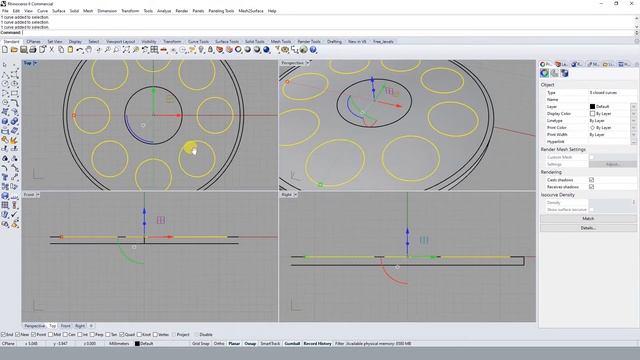Open the Transform menu
Image resolution: width=640 pixels, height=360 pixels.
(130, 11)
